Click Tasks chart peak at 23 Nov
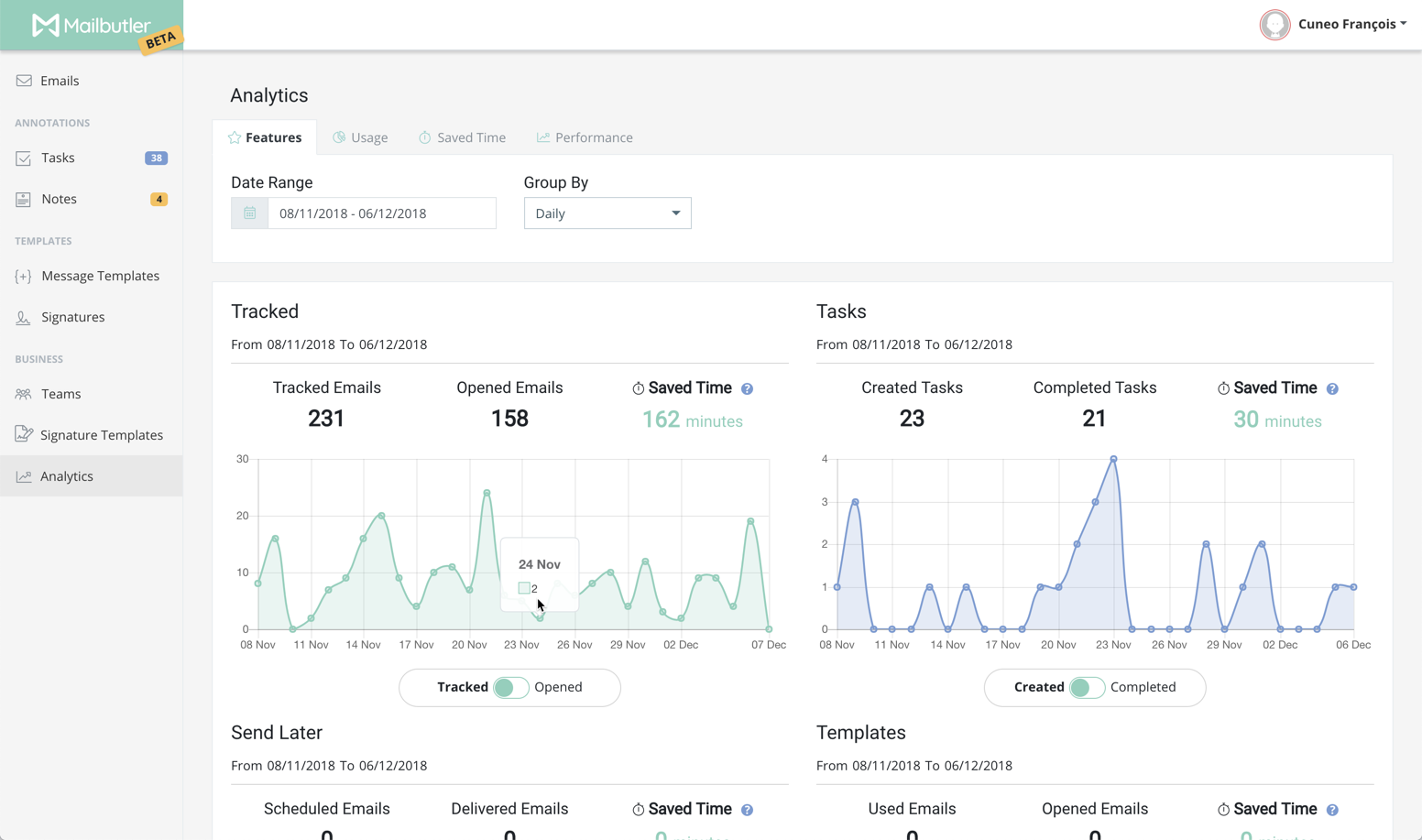 click(1113, 459)
